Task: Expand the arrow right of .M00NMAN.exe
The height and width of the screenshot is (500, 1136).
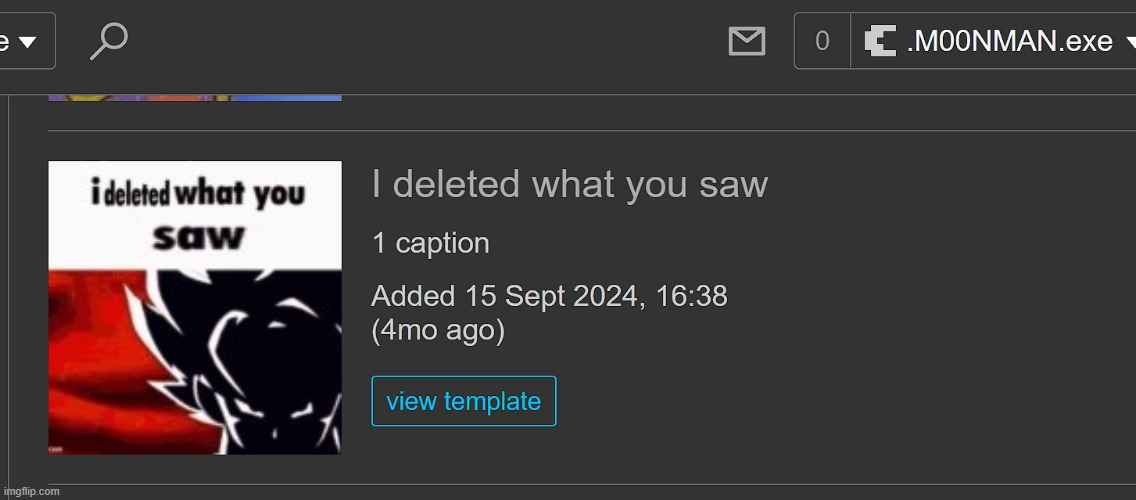Action: click(1130, 42)
